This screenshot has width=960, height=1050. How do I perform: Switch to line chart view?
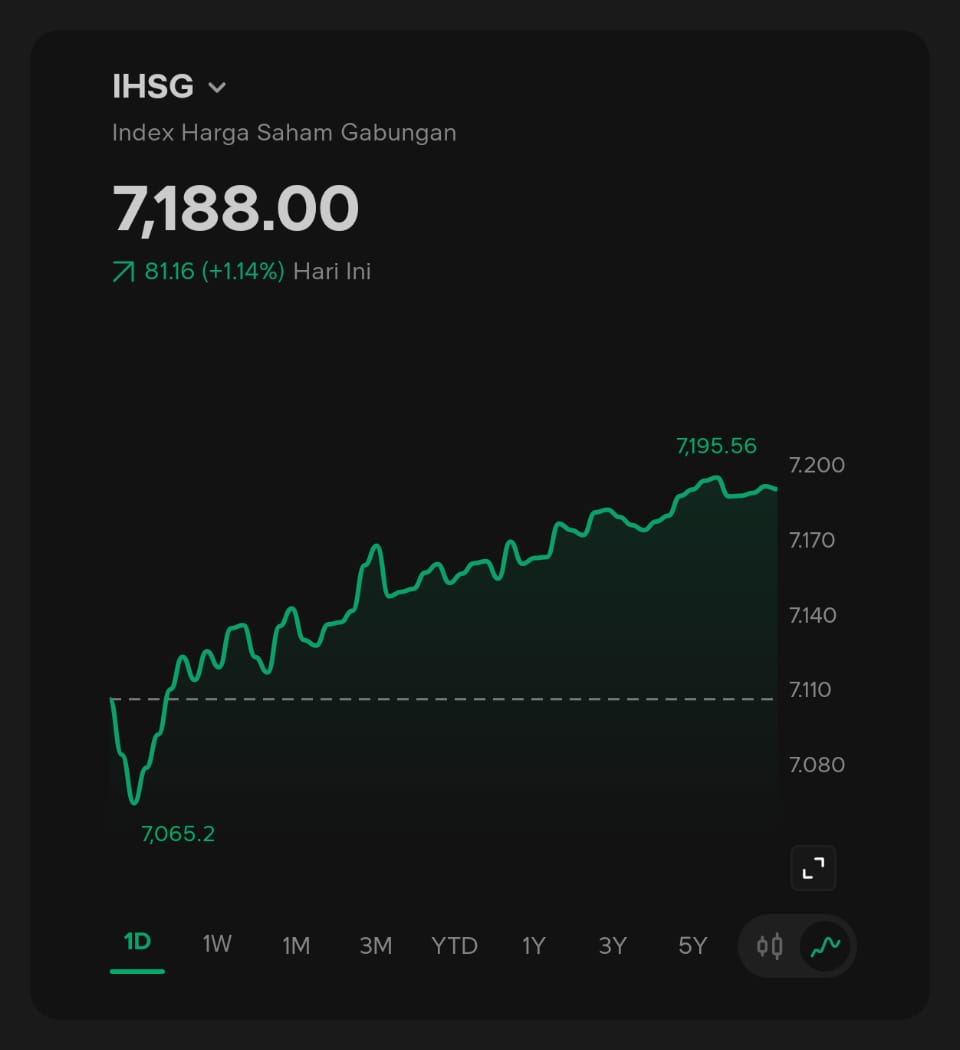tap(825, 946)
